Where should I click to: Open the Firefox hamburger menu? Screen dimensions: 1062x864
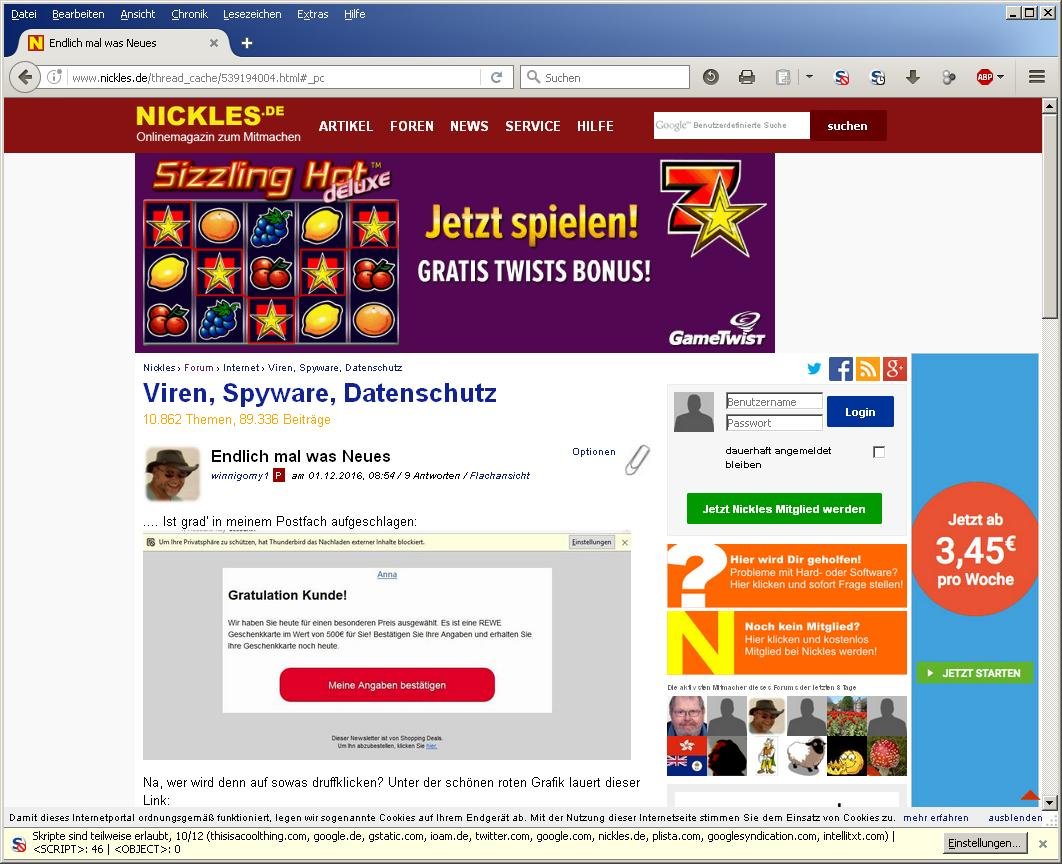[x=1037, y=77]
